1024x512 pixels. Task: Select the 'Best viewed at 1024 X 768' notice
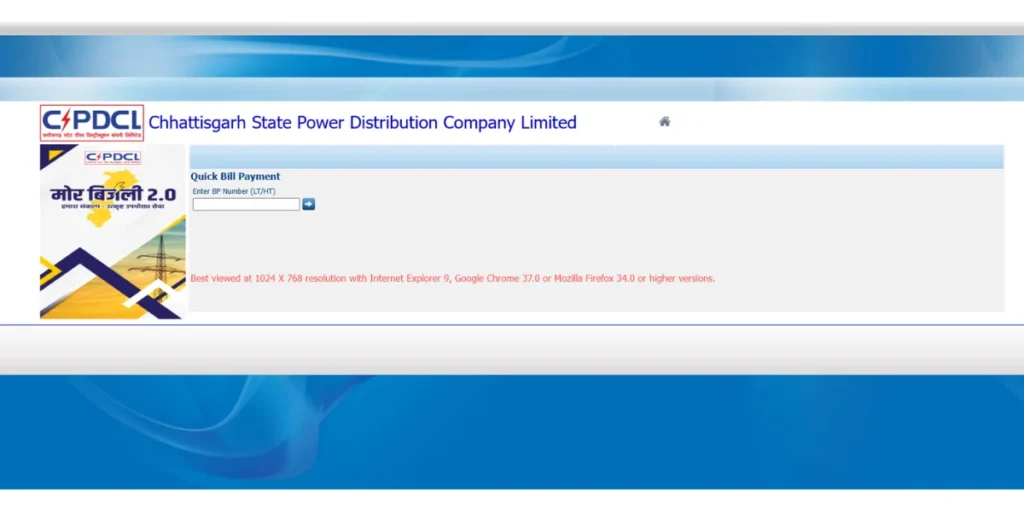[453, 278]
